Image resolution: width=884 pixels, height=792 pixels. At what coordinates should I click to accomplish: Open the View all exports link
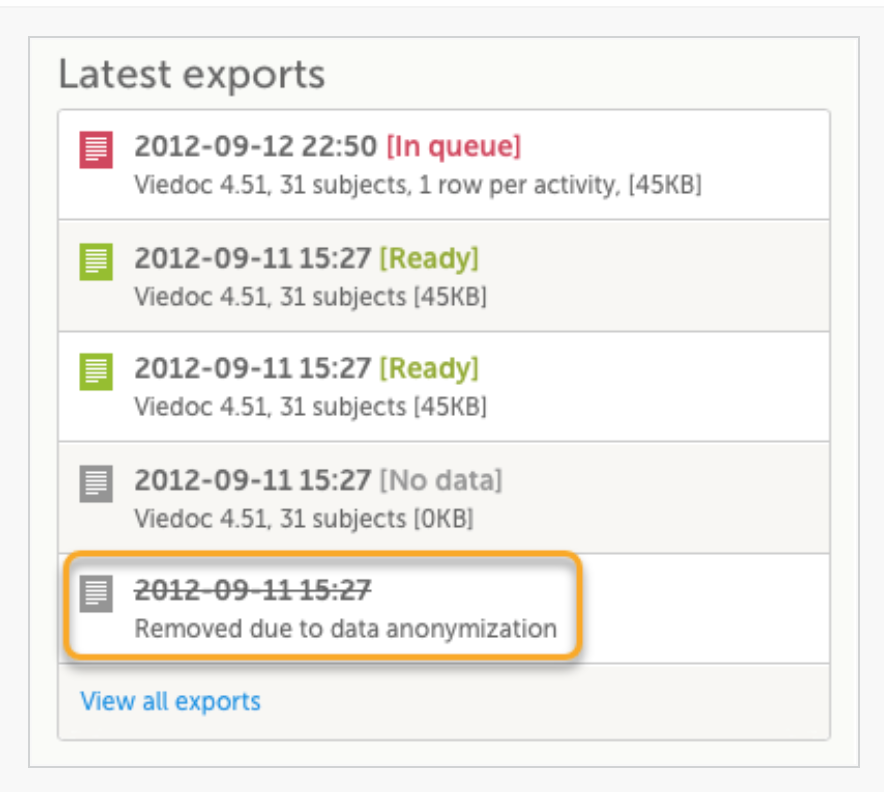(x=170, y=701)
